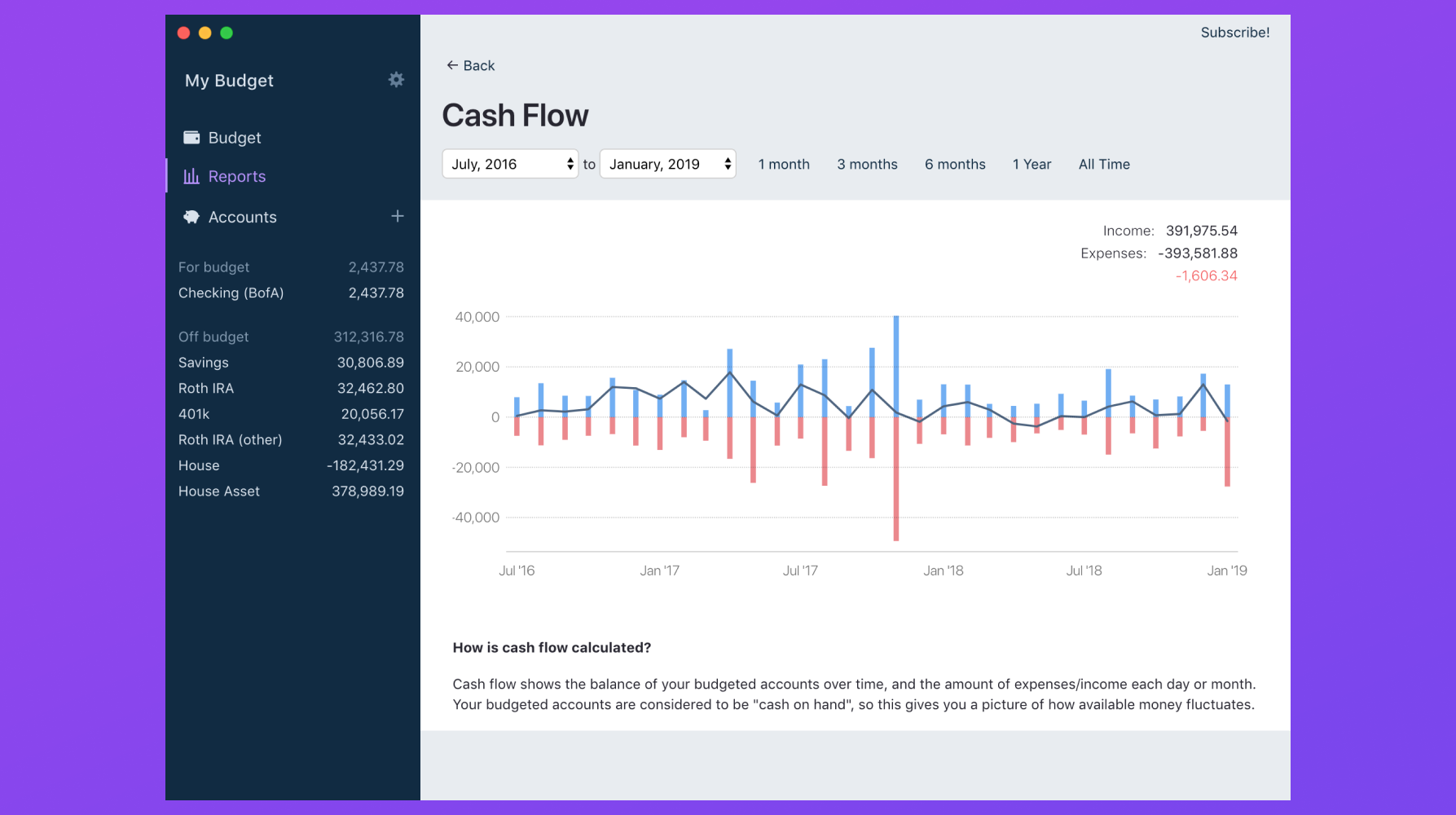Select the All Time range
Viewport: 1456px width, 815px height.
[1104, 164]
